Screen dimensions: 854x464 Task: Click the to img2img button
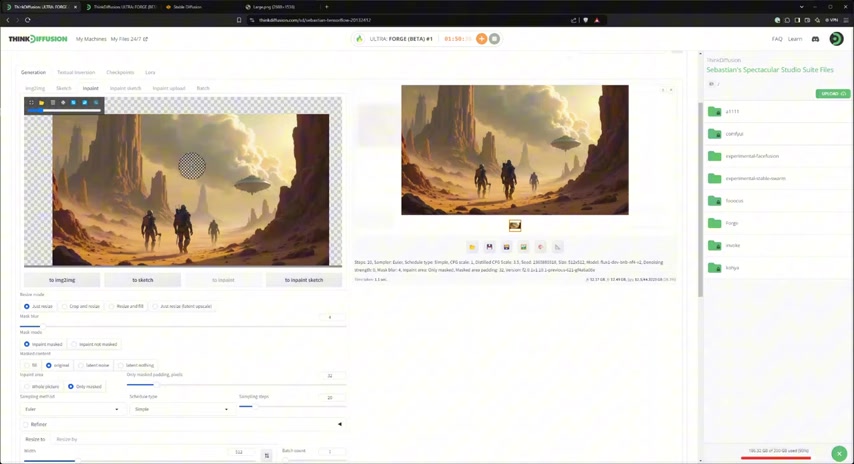coord(62,280)
